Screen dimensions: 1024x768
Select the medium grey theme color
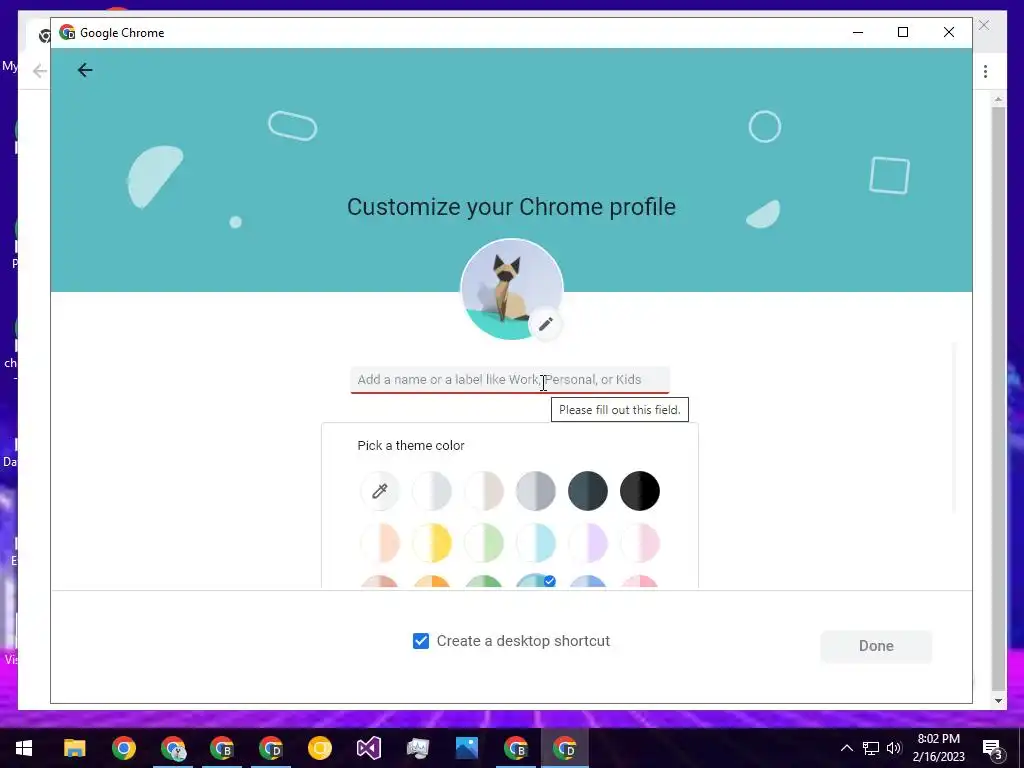coord(536,490)
